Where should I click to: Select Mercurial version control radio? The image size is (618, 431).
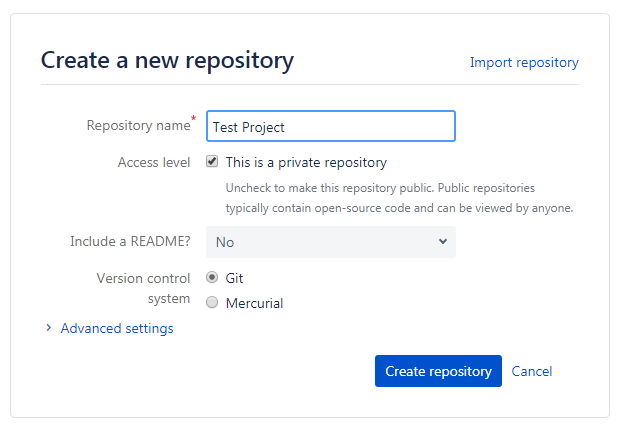click(x=212, y=302)
